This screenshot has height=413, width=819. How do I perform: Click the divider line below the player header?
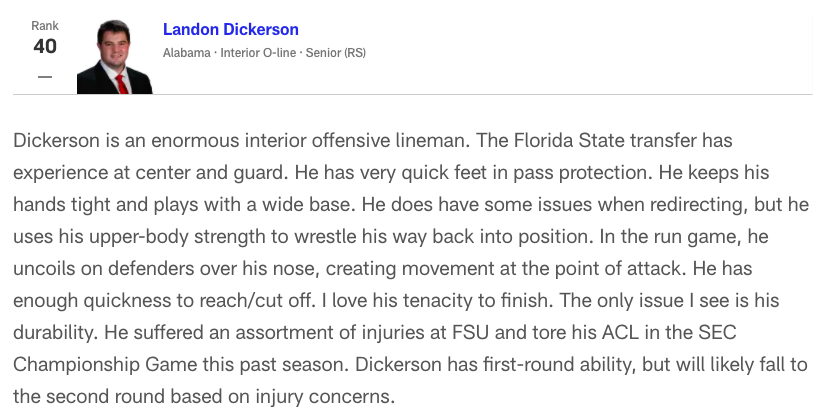click(412, 95)
